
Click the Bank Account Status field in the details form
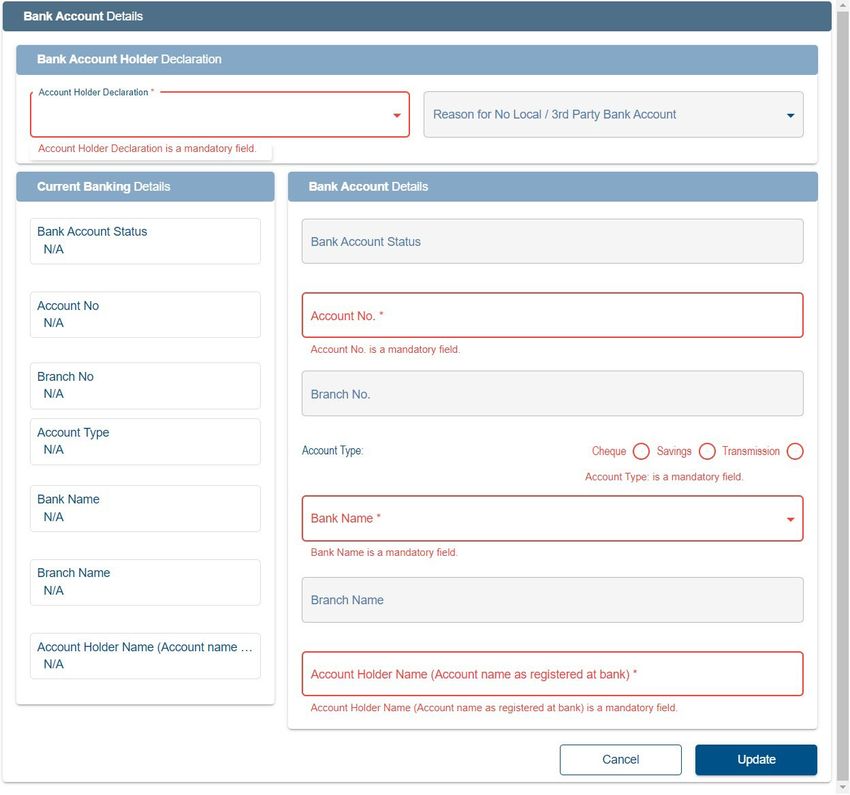[x=552, y=242]
